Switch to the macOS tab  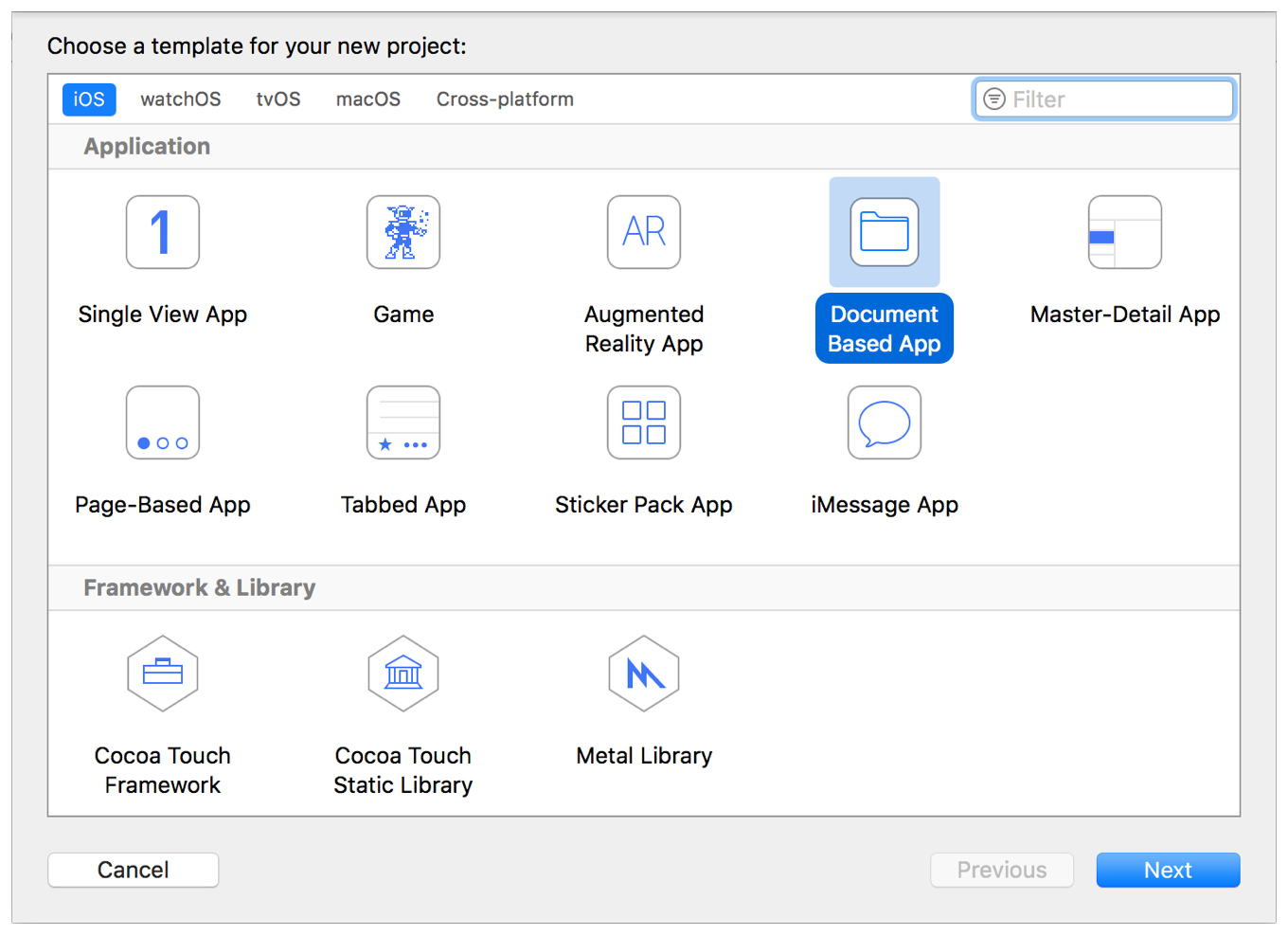pyautogui.click(x=367, y=99)
